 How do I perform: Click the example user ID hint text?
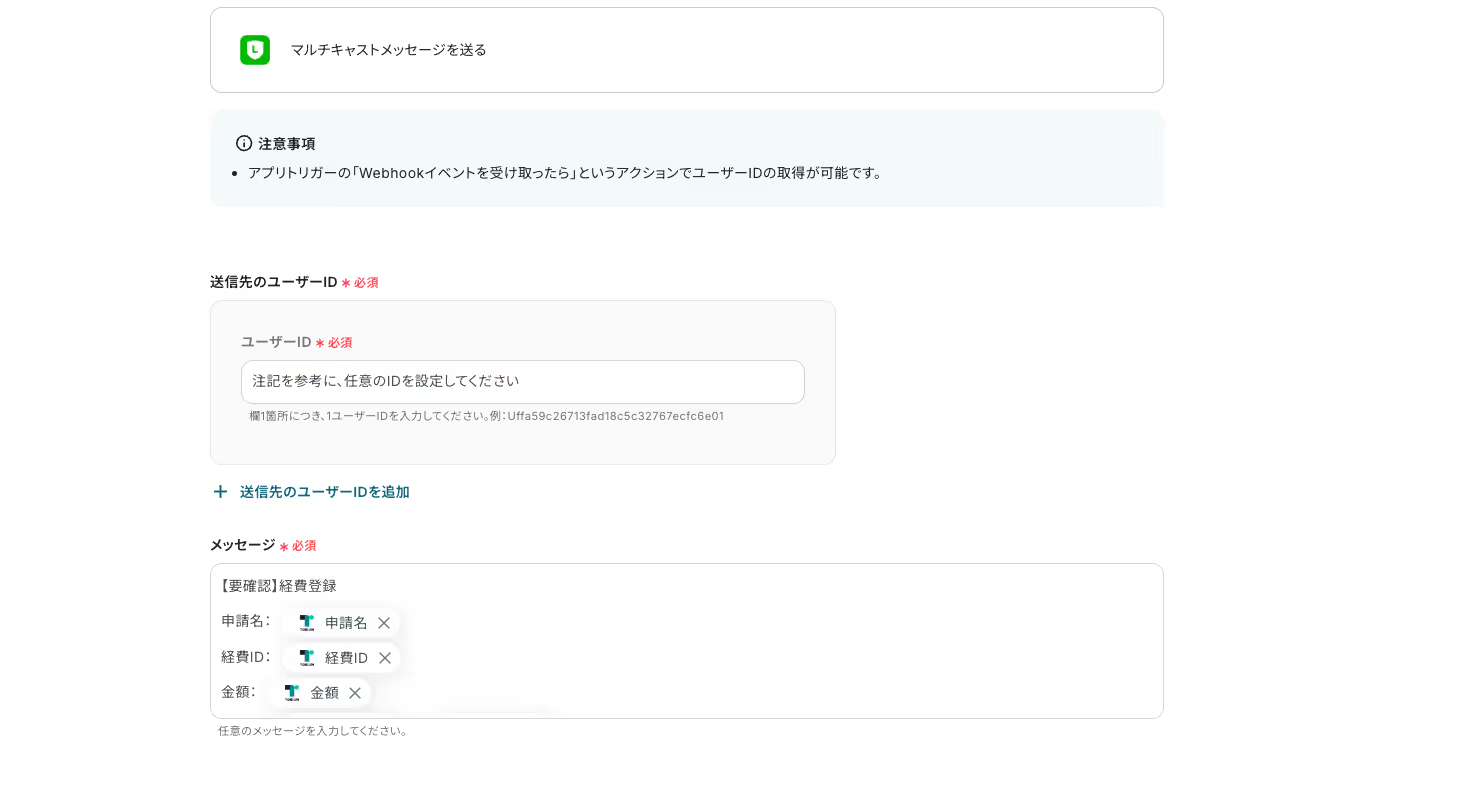(x=487, y=416)
